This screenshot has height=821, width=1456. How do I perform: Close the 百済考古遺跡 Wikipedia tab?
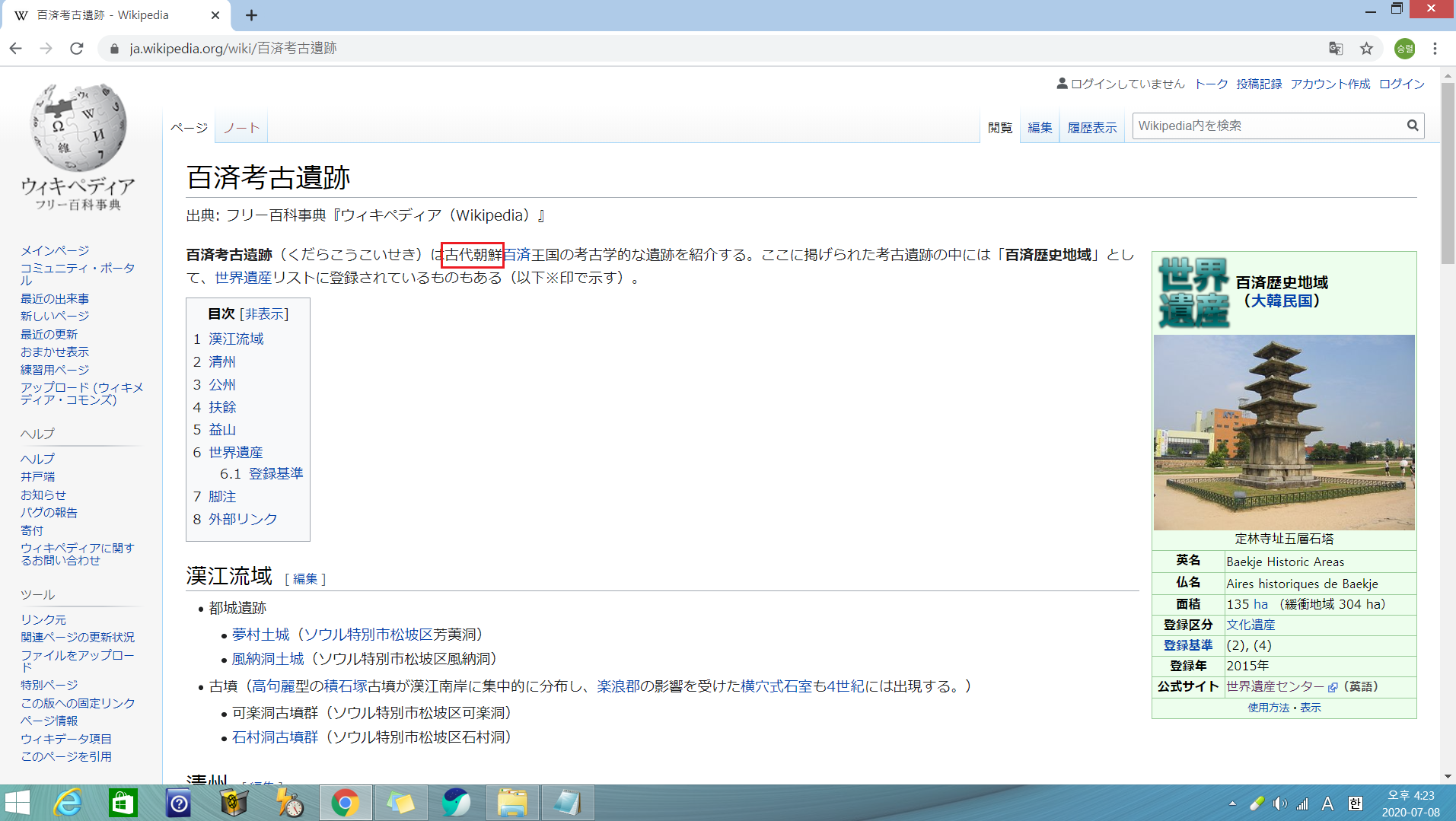[x=215, y=15]
